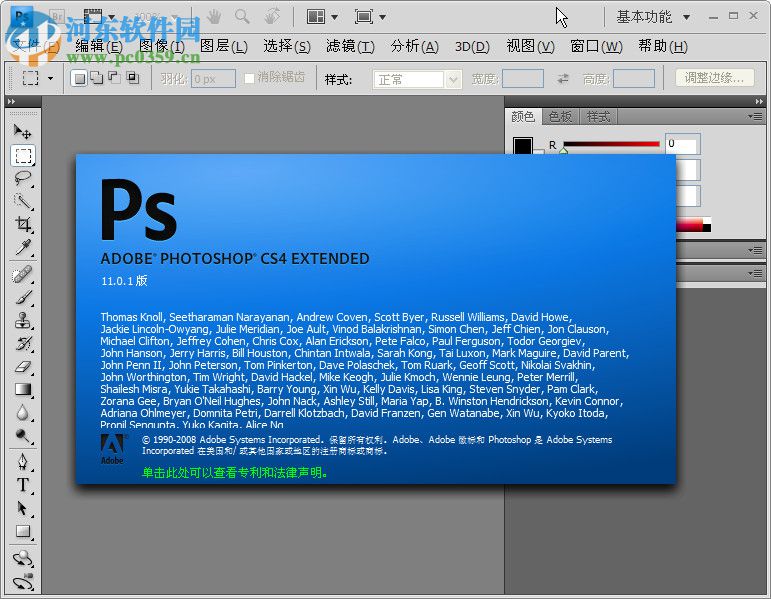
Task: Select the 3D Orbit tool
Action: [x=23, y=582]
